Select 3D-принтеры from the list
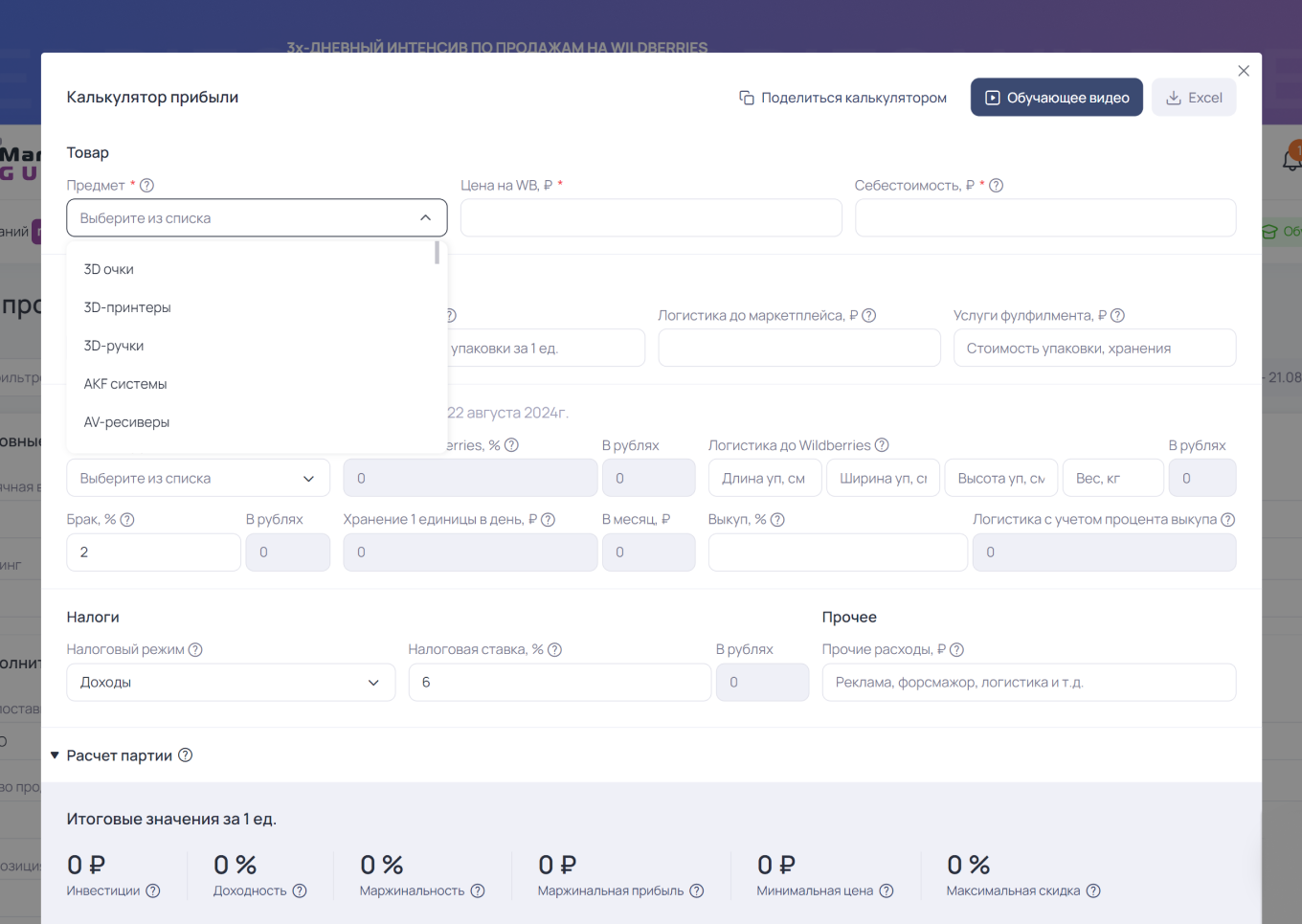The width and height of the screenshot is (1302, 924). [127, 307]
